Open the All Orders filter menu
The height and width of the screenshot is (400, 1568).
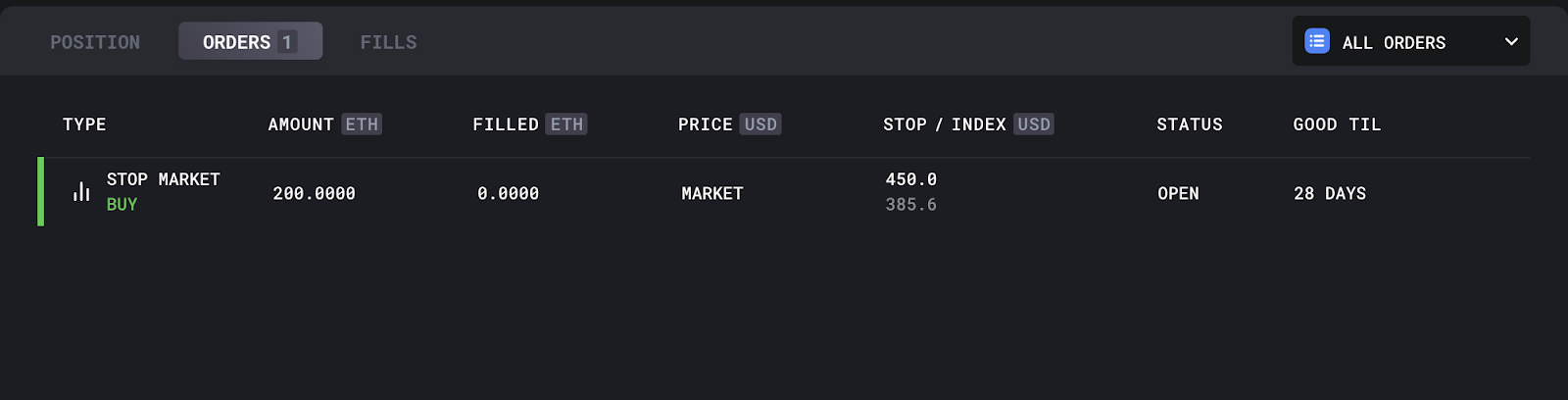[1410, 41]
